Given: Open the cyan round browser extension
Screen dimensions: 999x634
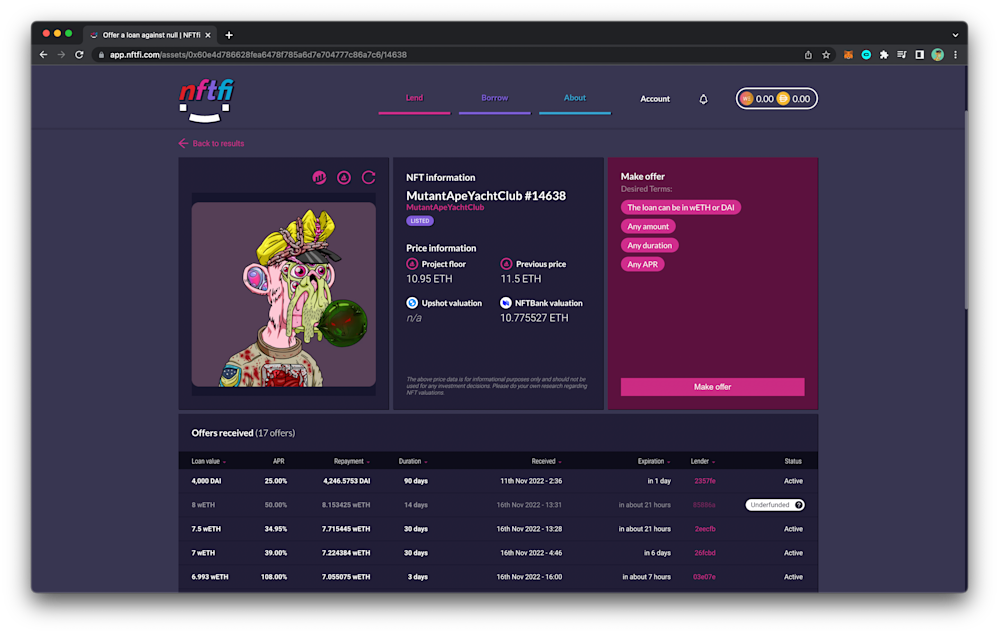Looking at the screenshot, I should click(x=866, y=55).
